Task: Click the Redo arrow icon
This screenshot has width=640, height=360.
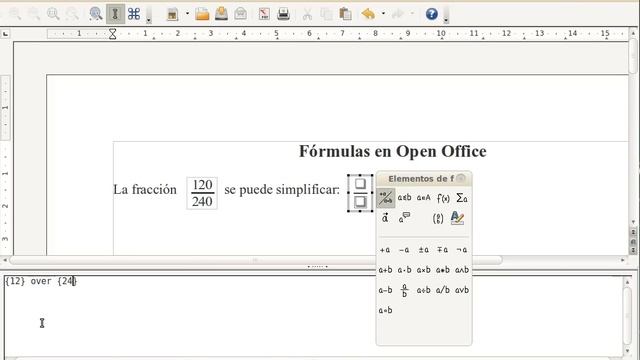Action: [397, 14]
